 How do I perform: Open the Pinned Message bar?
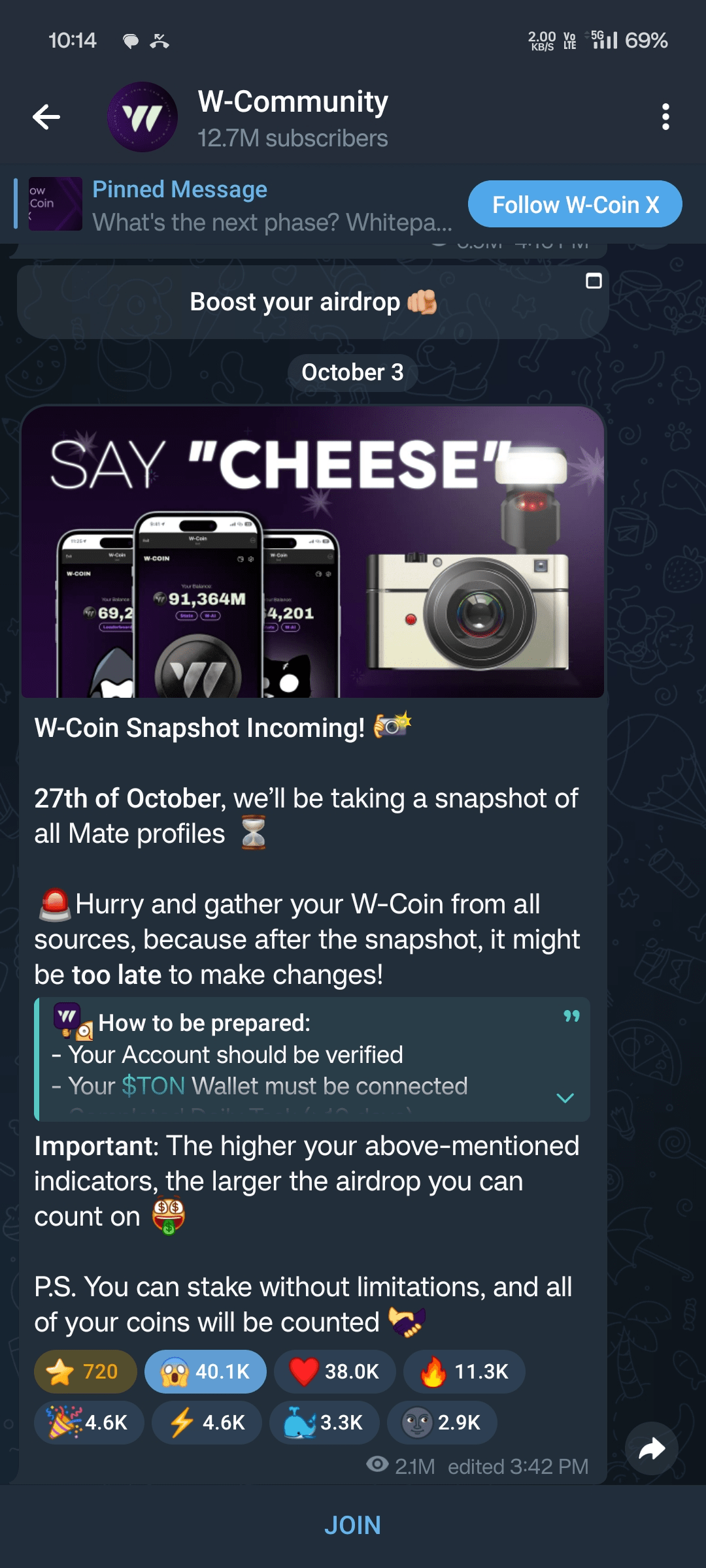point(235,204)
